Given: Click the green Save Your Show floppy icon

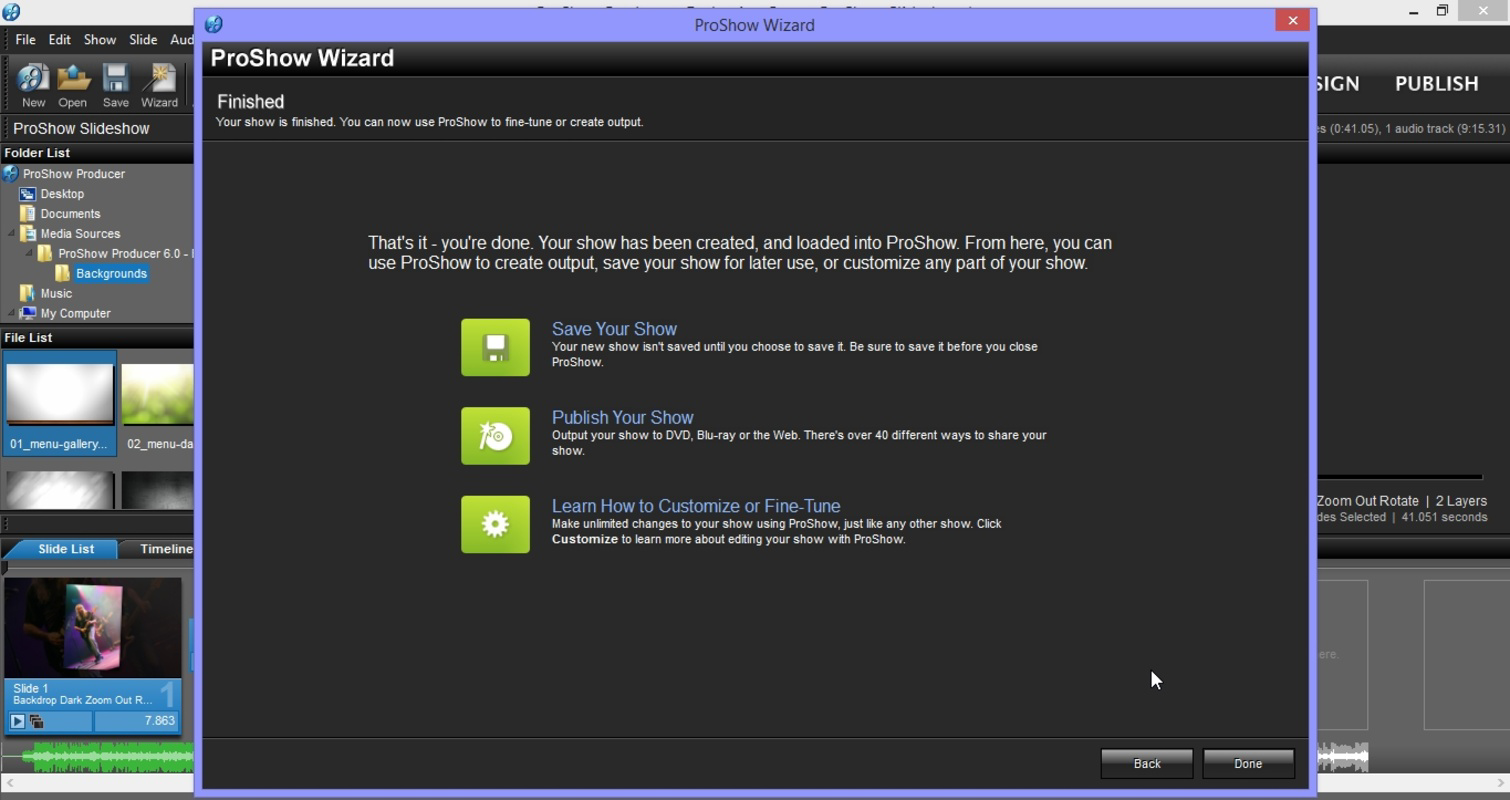Looking at the screenshot, I should point(495,347).
